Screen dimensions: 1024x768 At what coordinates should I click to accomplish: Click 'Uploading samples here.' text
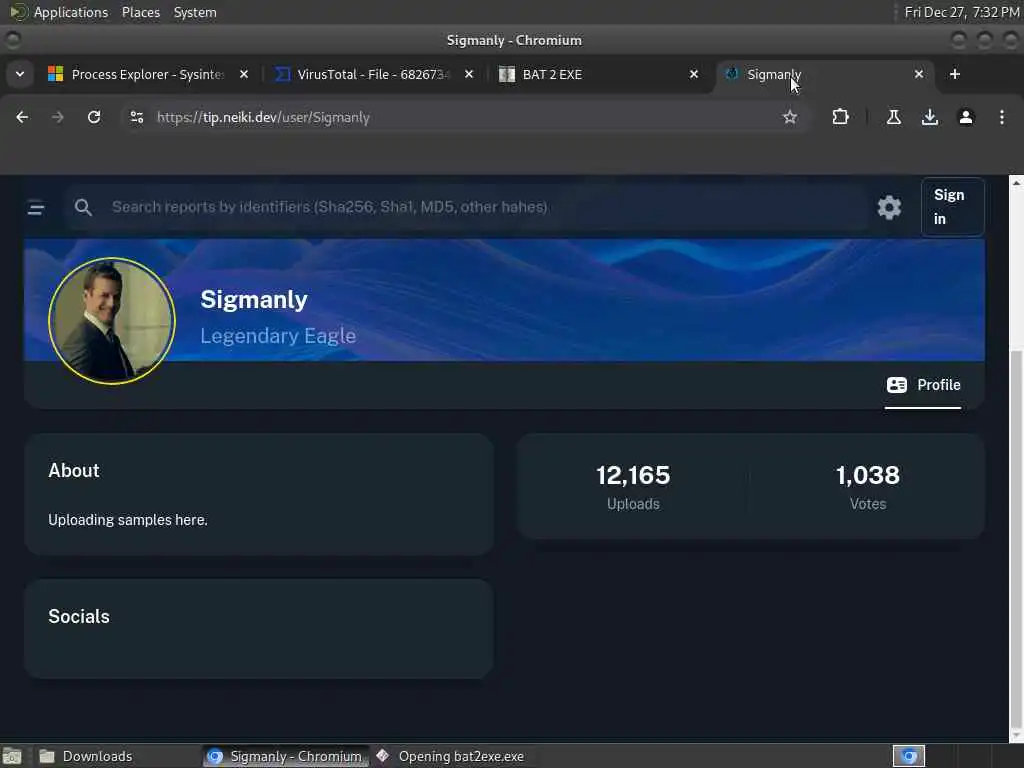coord(128,520)
